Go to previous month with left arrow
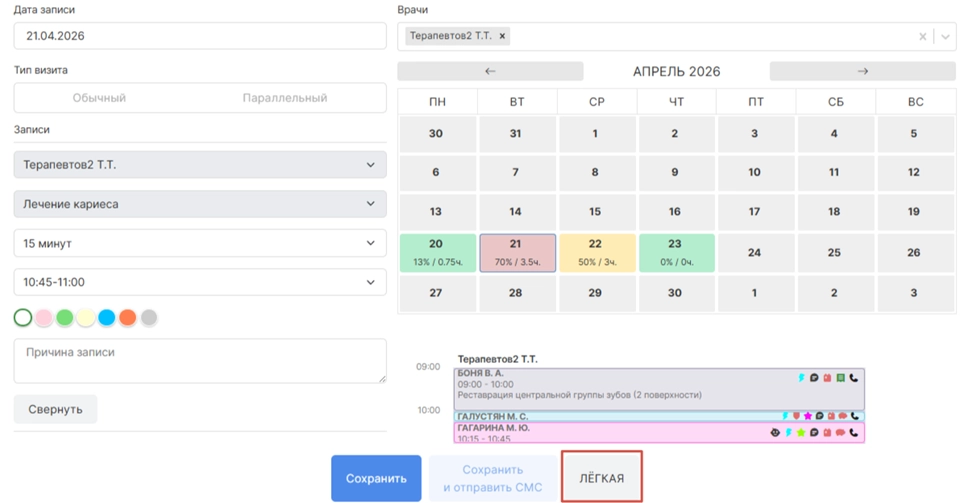Viewport: 973px width, 503px height. pyautogui.click(x=490, y=71)
